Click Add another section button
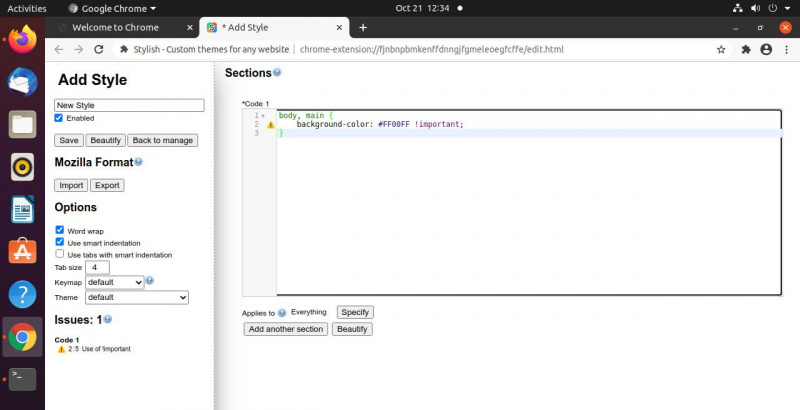Screen dimensions: 800x410 coord(286,329)
